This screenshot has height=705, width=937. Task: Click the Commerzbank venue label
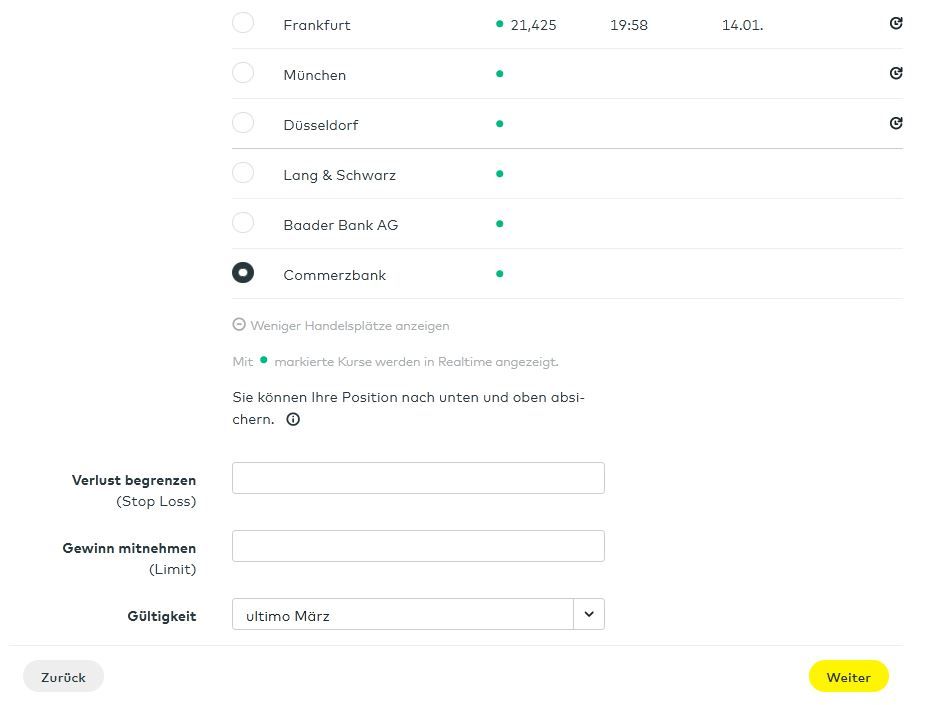(334, 275)
